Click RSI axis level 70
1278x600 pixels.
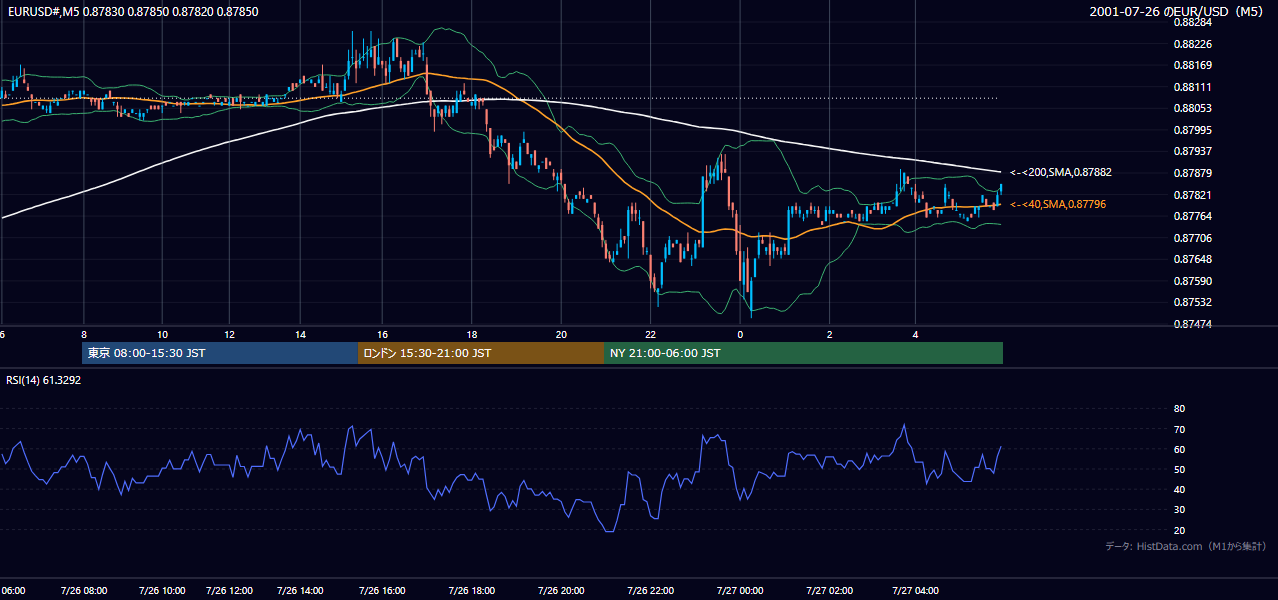point(1179,429)
